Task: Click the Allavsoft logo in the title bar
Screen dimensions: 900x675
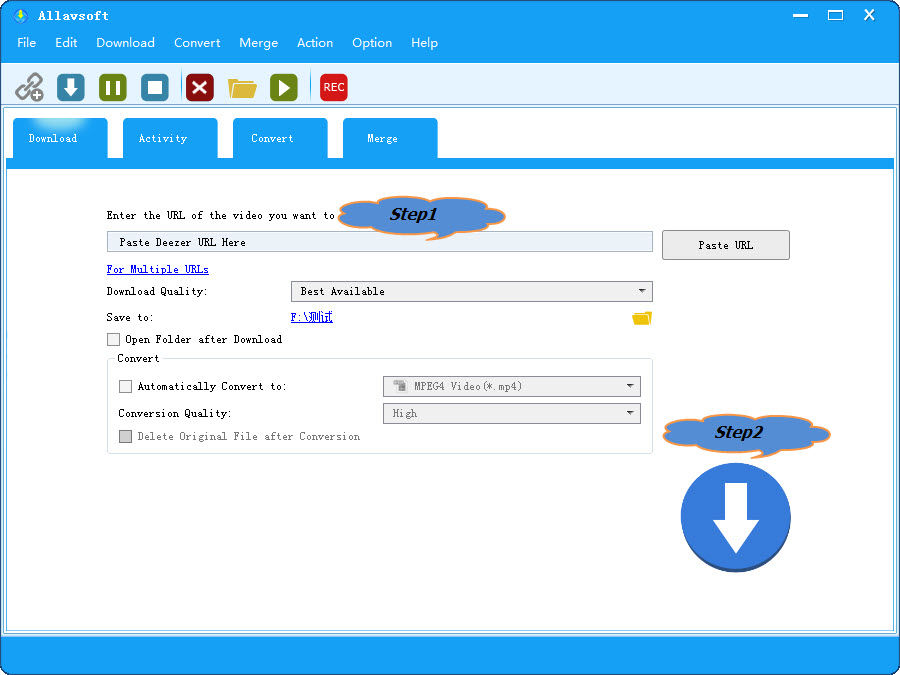Action: 21,15
